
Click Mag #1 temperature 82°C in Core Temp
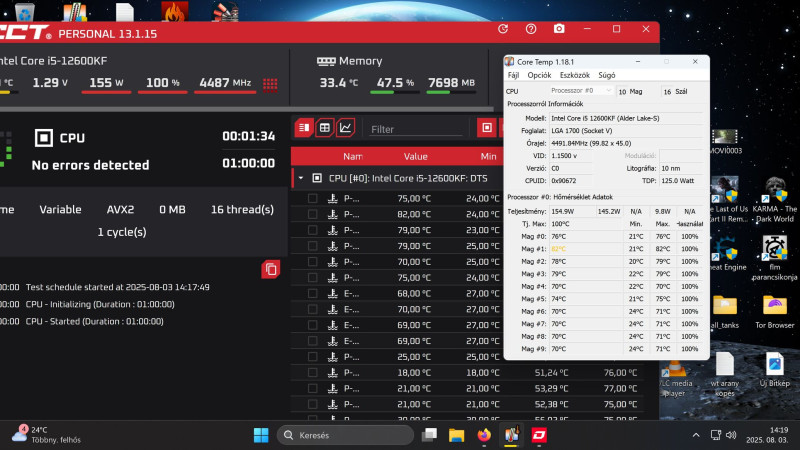[558, 249]
